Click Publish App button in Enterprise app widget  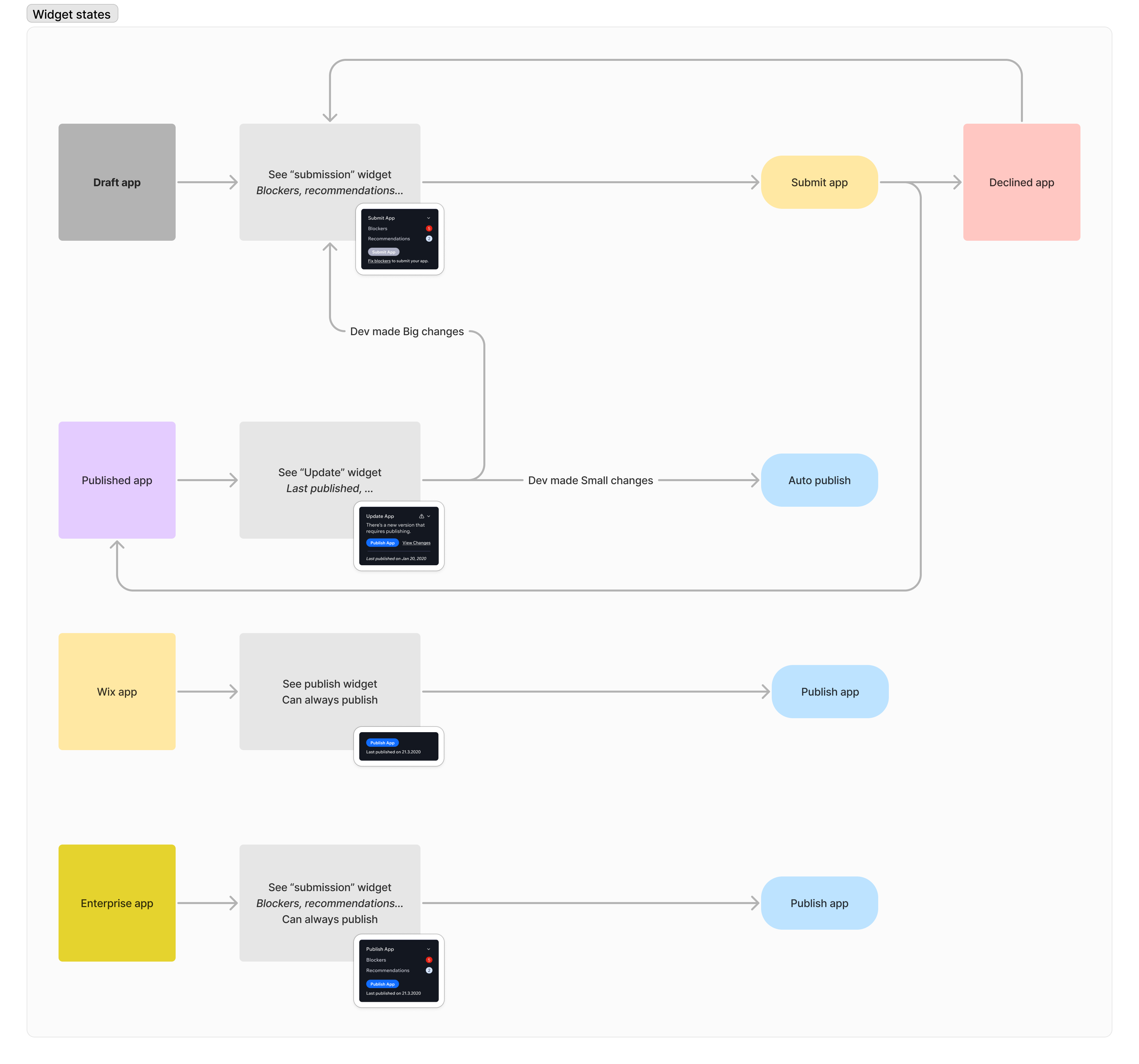tap(382, 984)
